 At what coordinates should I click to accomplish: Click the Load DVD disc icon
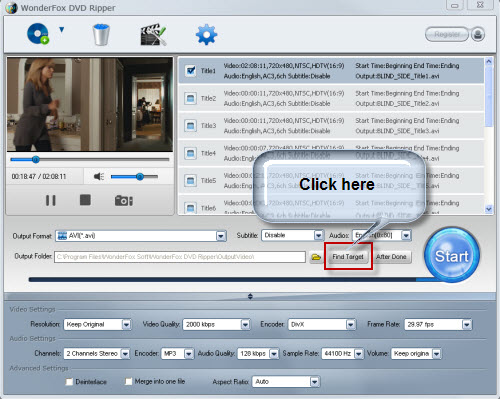(x=38, y=34)
